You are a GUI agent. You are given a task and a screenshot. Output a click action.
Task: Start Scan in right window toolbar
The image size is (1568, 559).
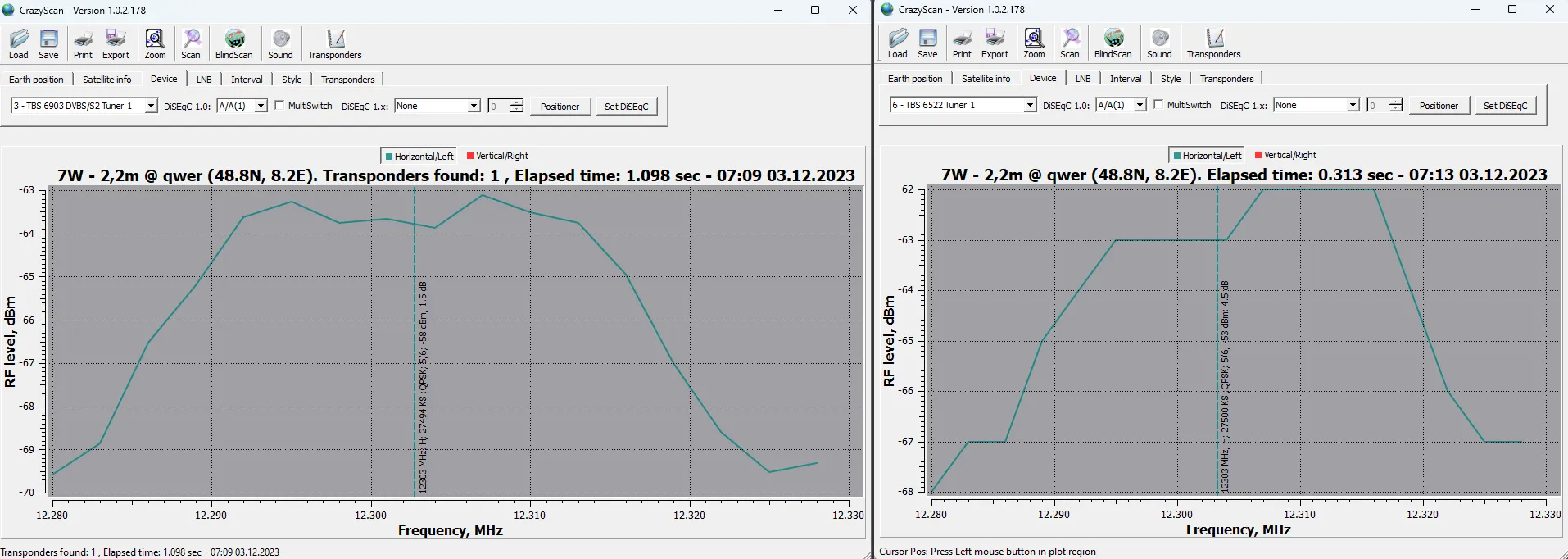pos(1070,43)
